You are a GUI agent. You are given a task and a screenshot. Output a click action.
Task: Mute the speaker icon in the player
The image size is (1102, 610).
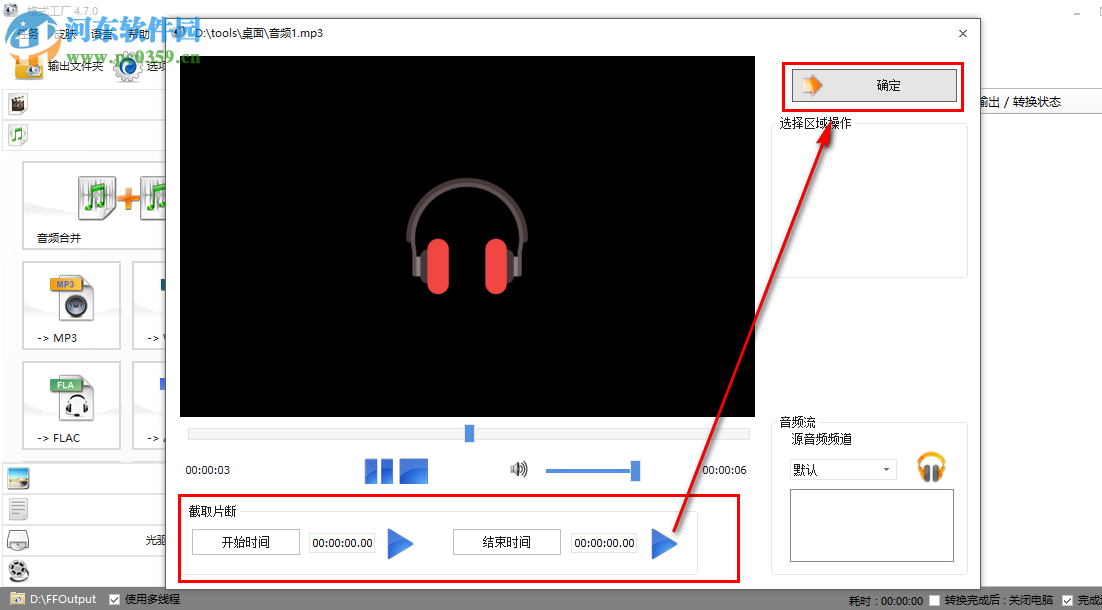click(x=519, y=468)
